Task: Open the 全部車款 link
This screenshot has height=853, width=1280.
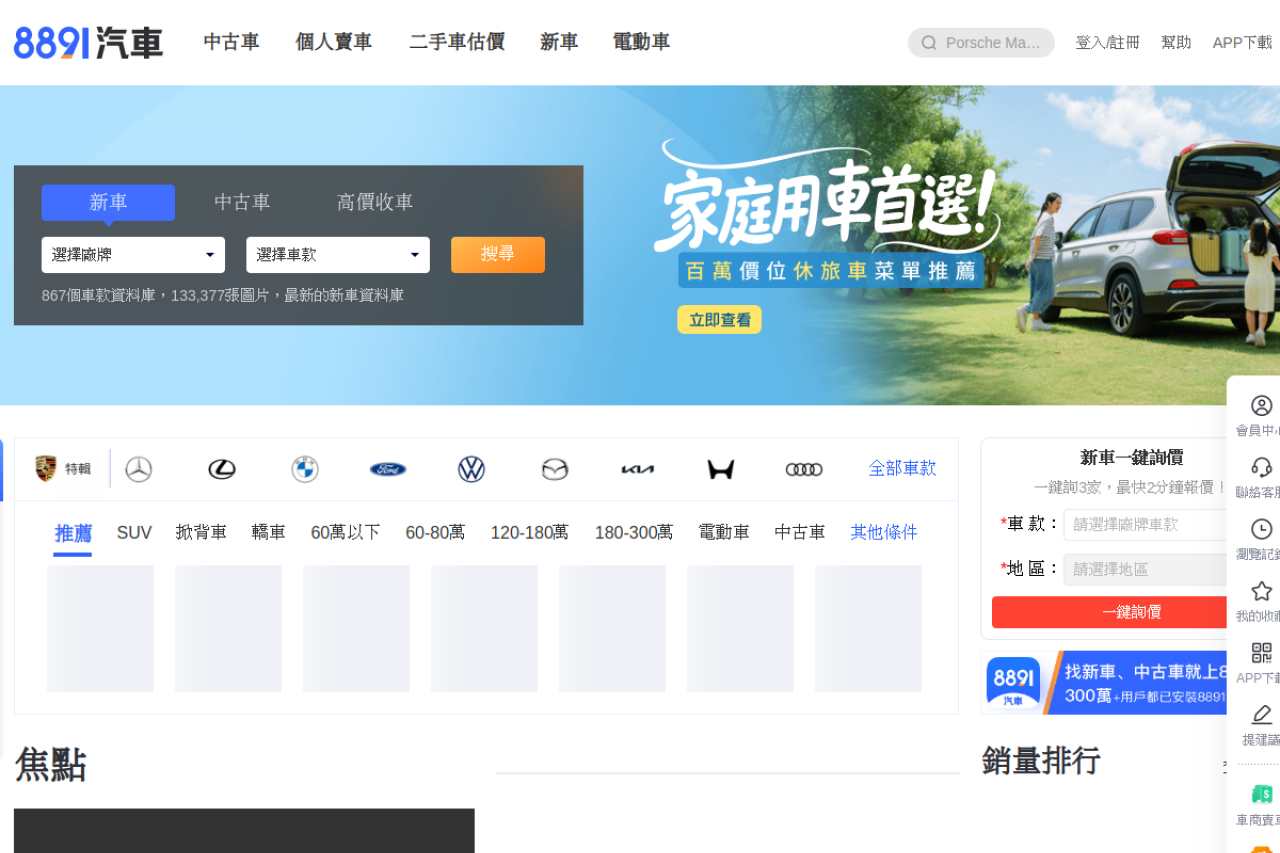Action: (902, 469)
